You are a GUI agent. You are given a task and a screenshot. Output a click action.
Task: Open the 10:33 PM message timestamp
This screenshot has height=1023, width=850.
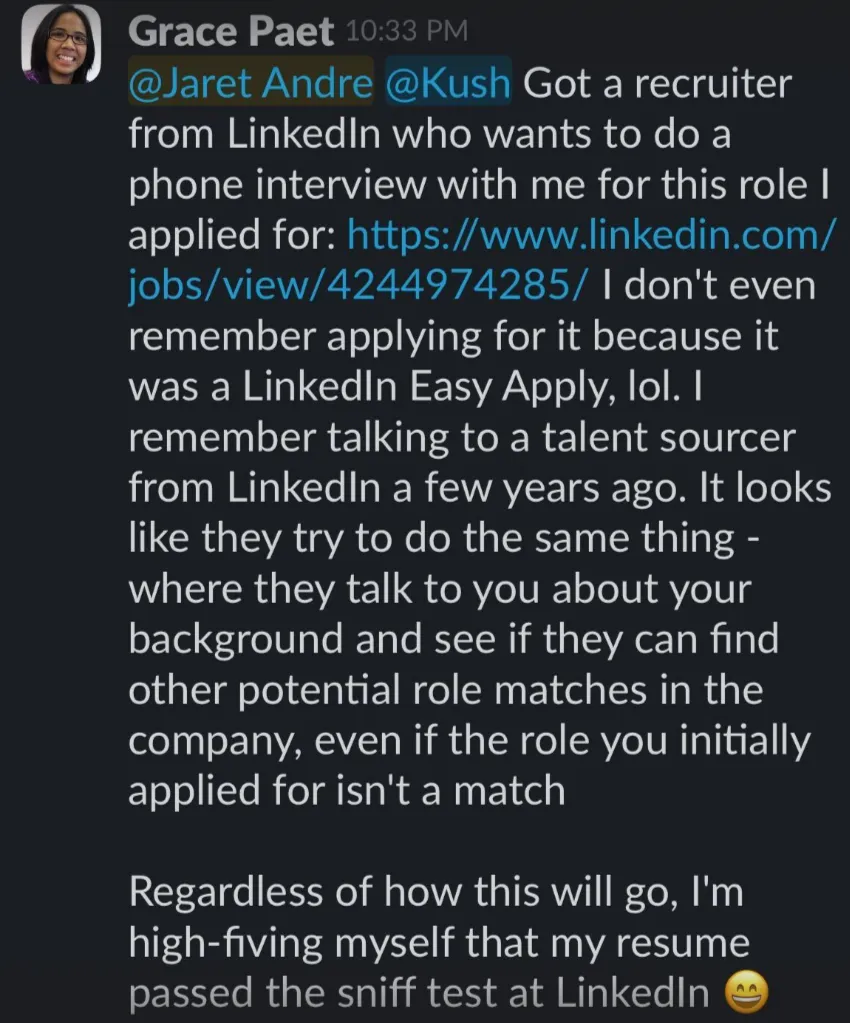point(406,31)
